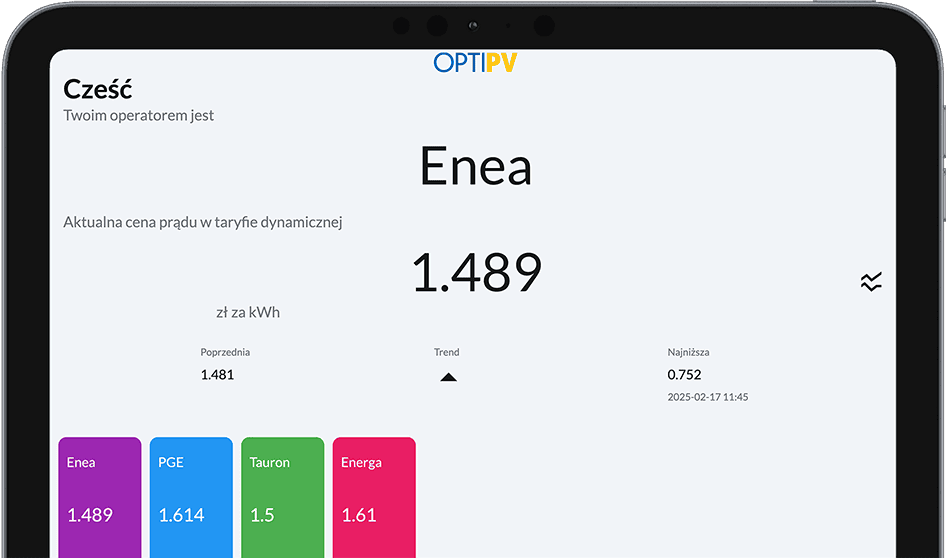Click the Trend label
Screen dimensions: 946x558
446,352
